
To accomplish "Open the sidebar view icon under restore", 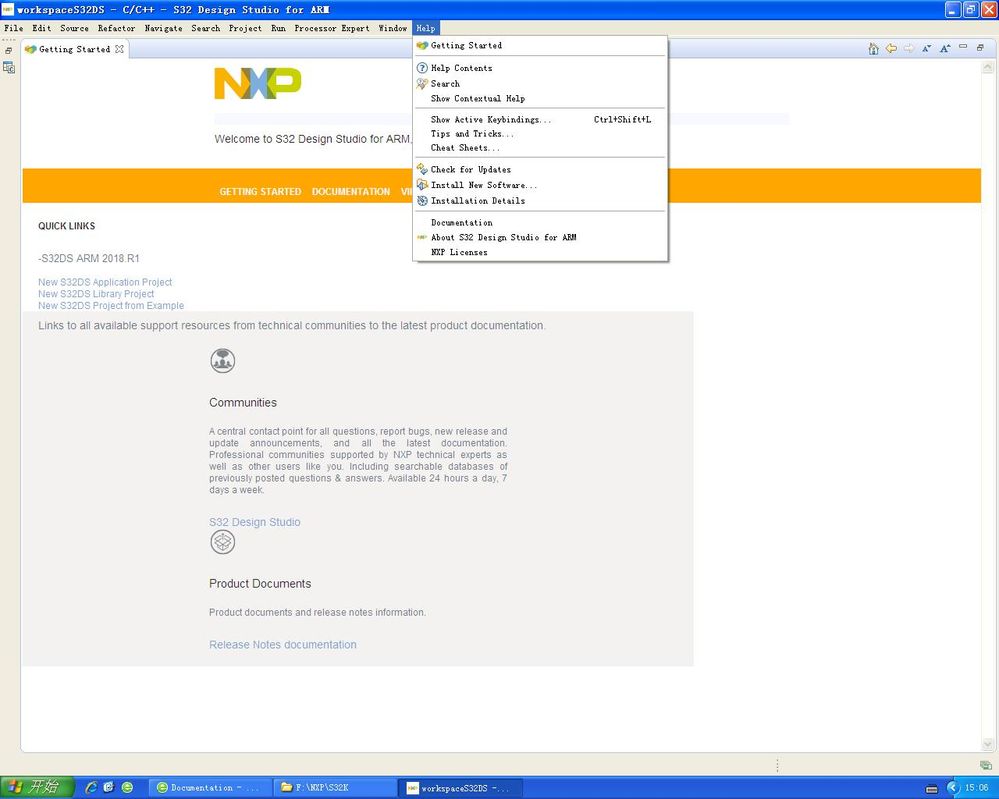I will tap(9, 68).
